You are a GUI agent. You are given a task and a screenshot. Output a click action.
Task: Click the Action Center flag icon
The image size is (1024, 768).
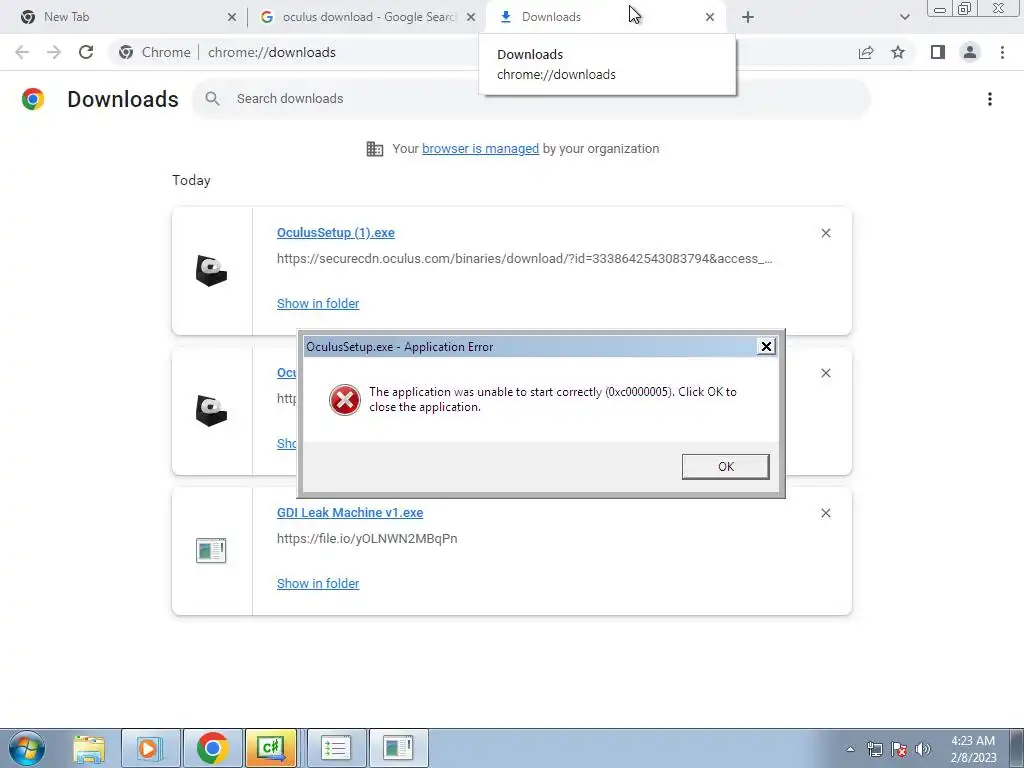(x=899, y=749)
